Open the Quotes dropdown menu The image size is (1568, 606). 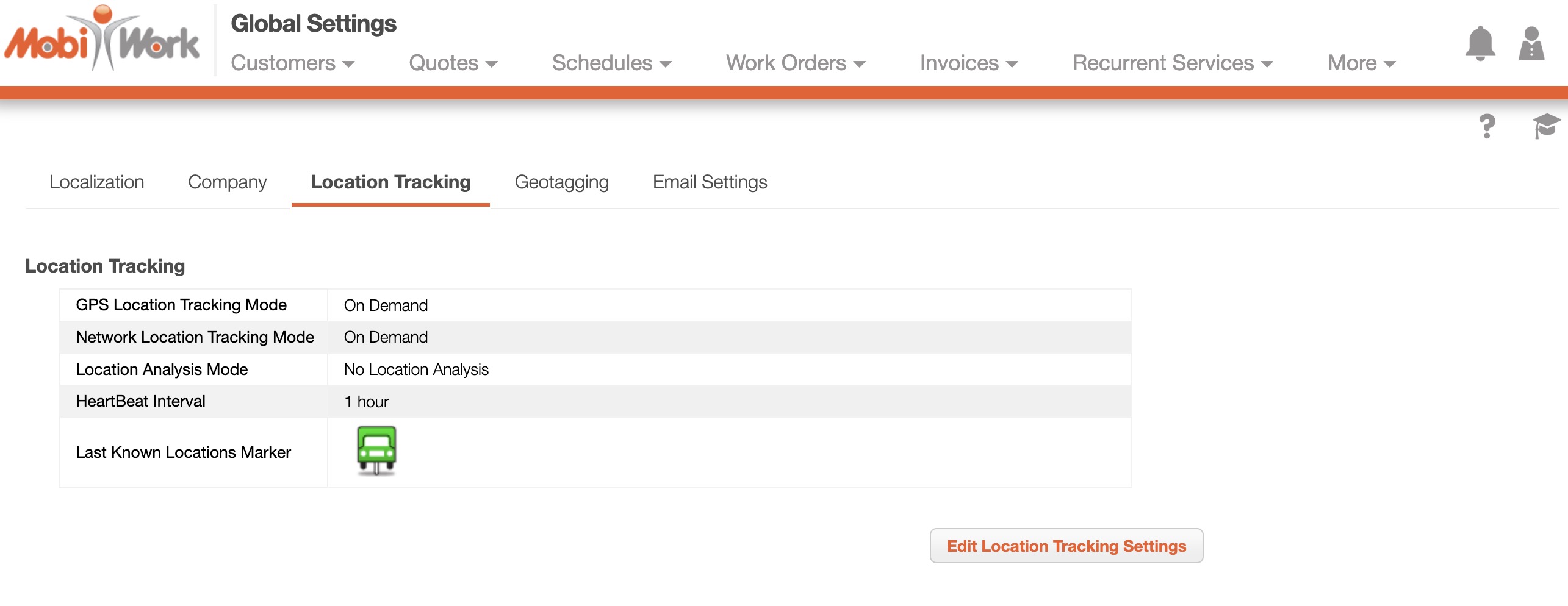coord(453,63)
